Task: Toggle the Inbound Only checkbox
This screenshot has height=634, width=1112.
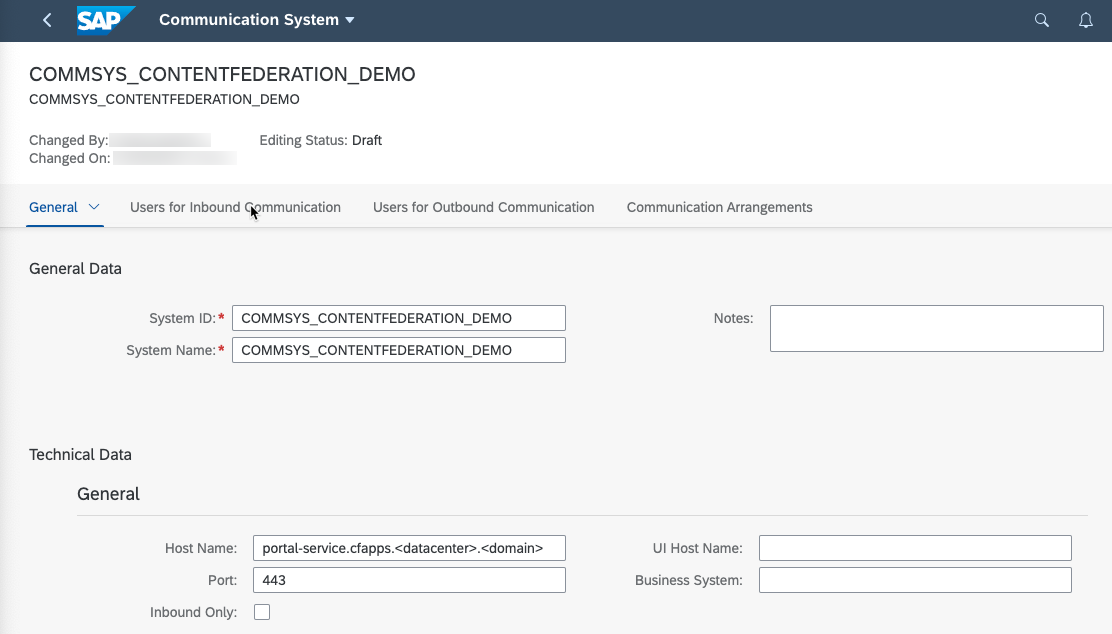Action: click(262, 612)
